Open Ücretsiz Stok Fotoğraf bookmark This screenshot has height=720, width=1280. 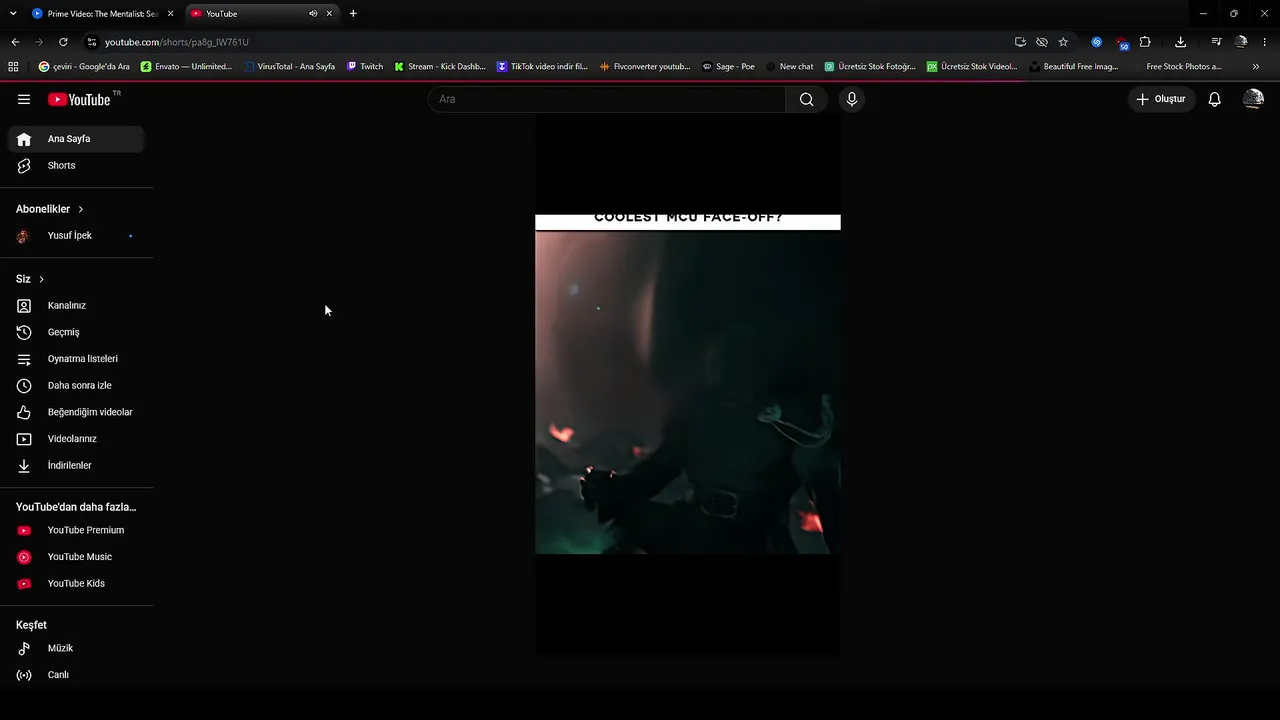tap(870, 67)
